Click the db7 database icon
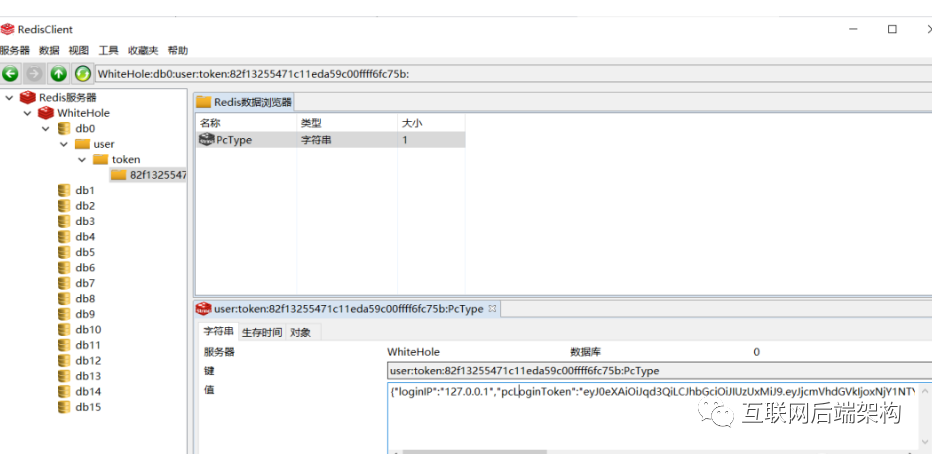This screenshot has height=454, width=932. (x=64, y=283)
